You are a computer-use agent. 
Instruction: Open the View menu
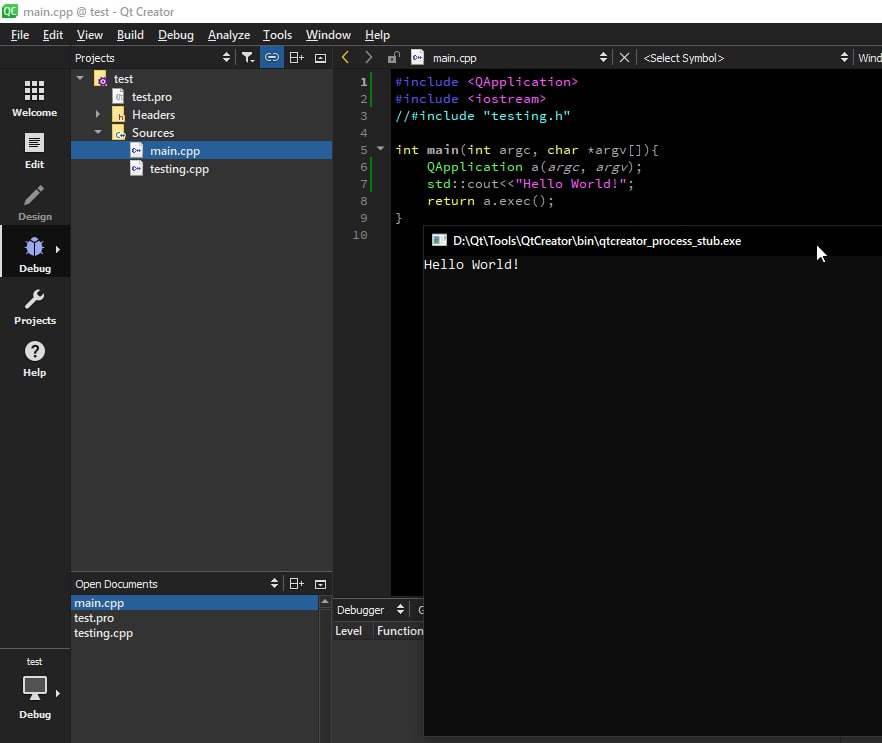[89, 35]
